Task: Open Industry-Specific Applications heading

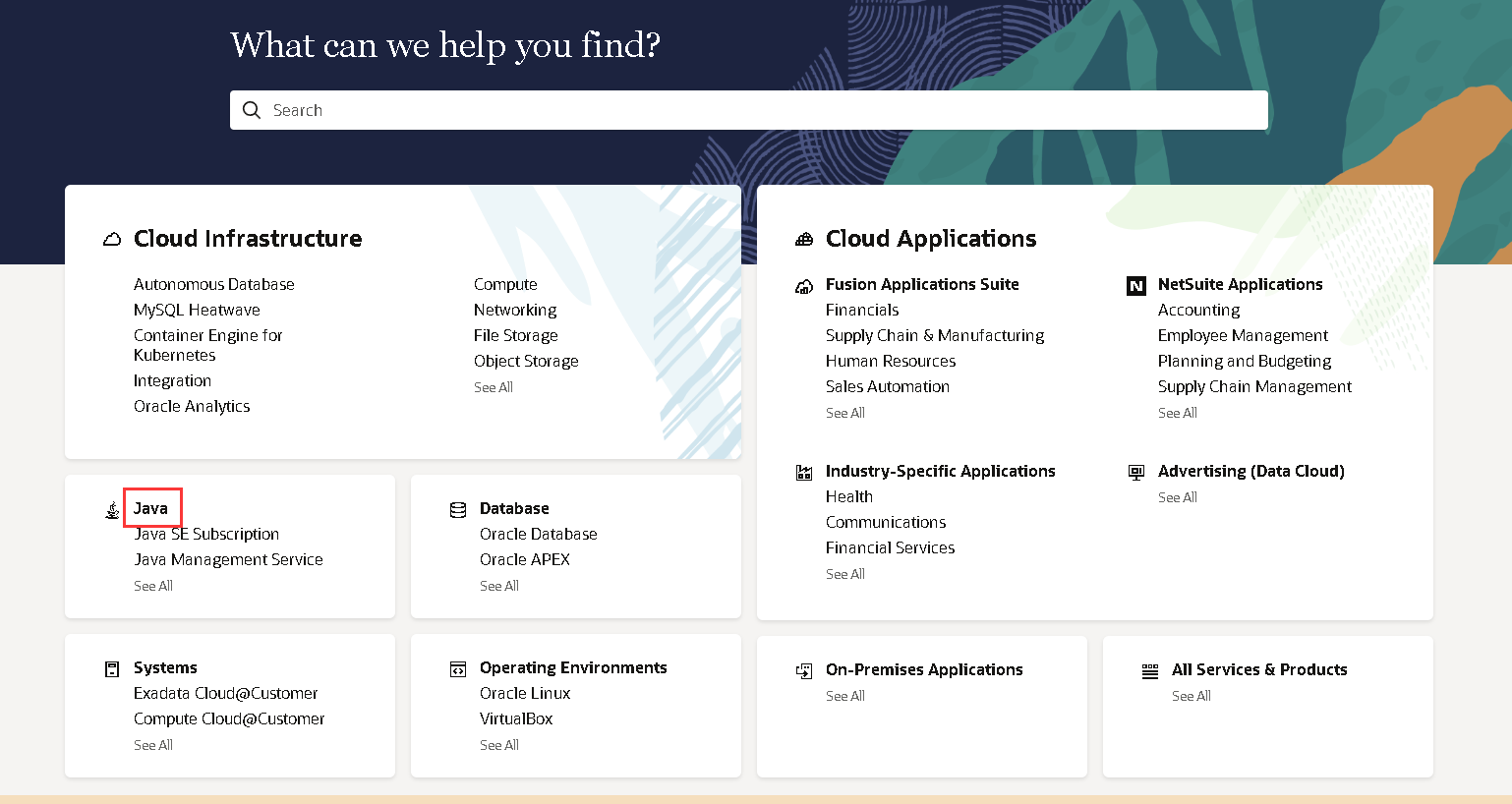Action: point(941,471)
